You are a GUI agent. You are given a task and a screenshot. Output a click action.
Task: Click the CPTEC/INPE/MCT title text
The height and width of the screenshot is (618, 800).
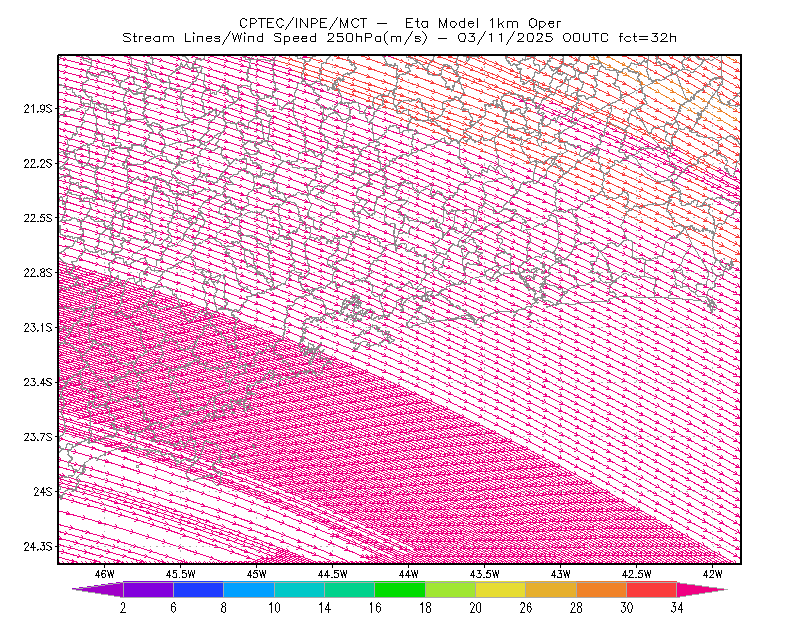(x=303, y=23)
